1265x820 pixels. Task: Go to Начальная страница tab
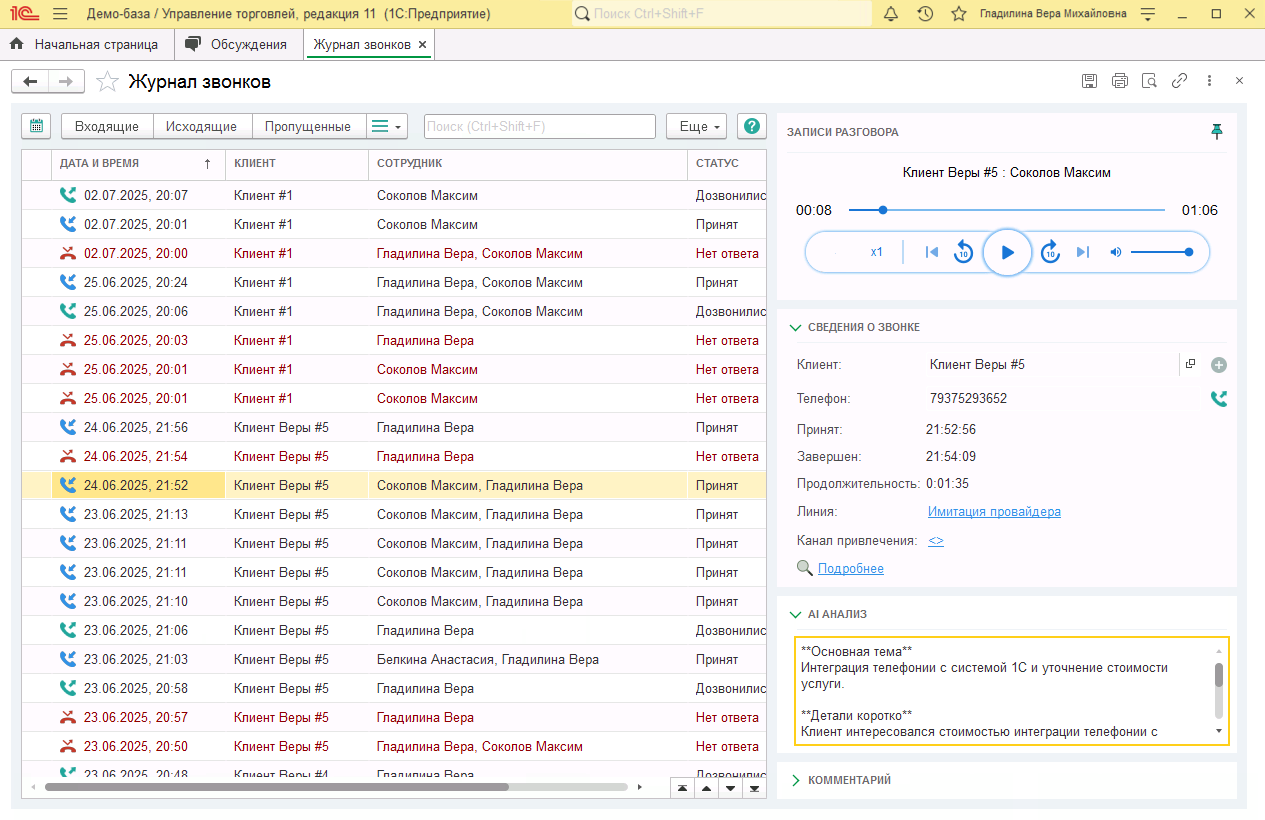click(86, 45)
